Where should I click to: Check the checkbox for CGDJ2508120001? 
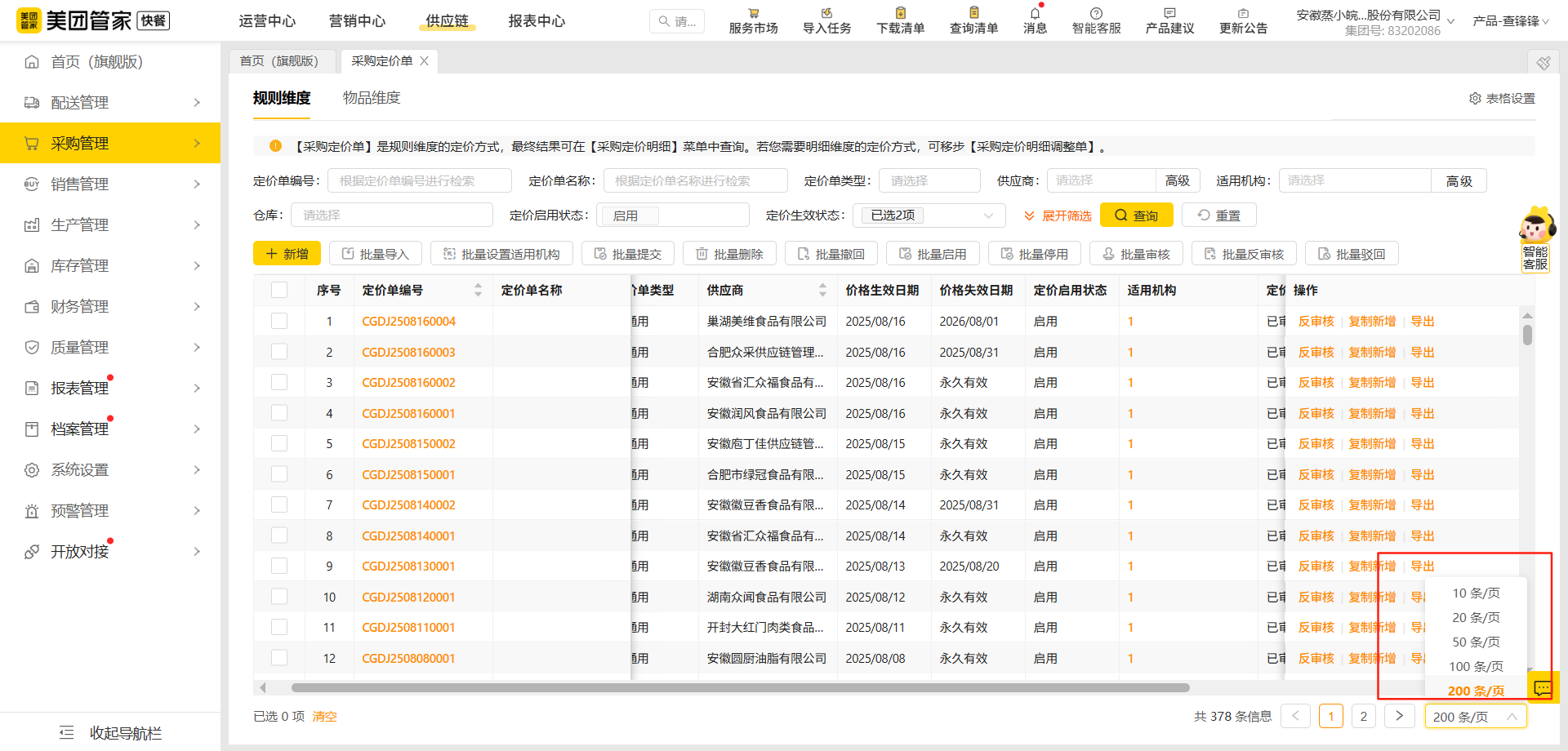point(279,596)
